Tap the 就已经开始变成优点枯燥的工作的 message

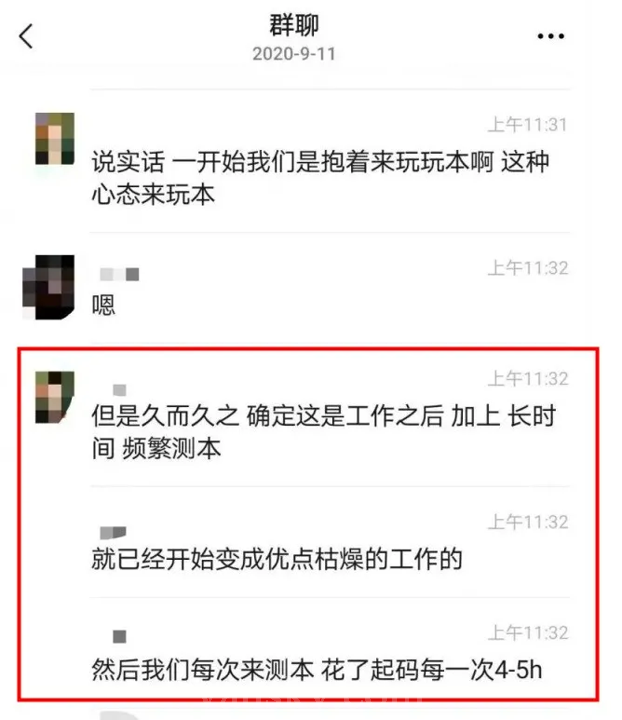click(x=277, y=559)
